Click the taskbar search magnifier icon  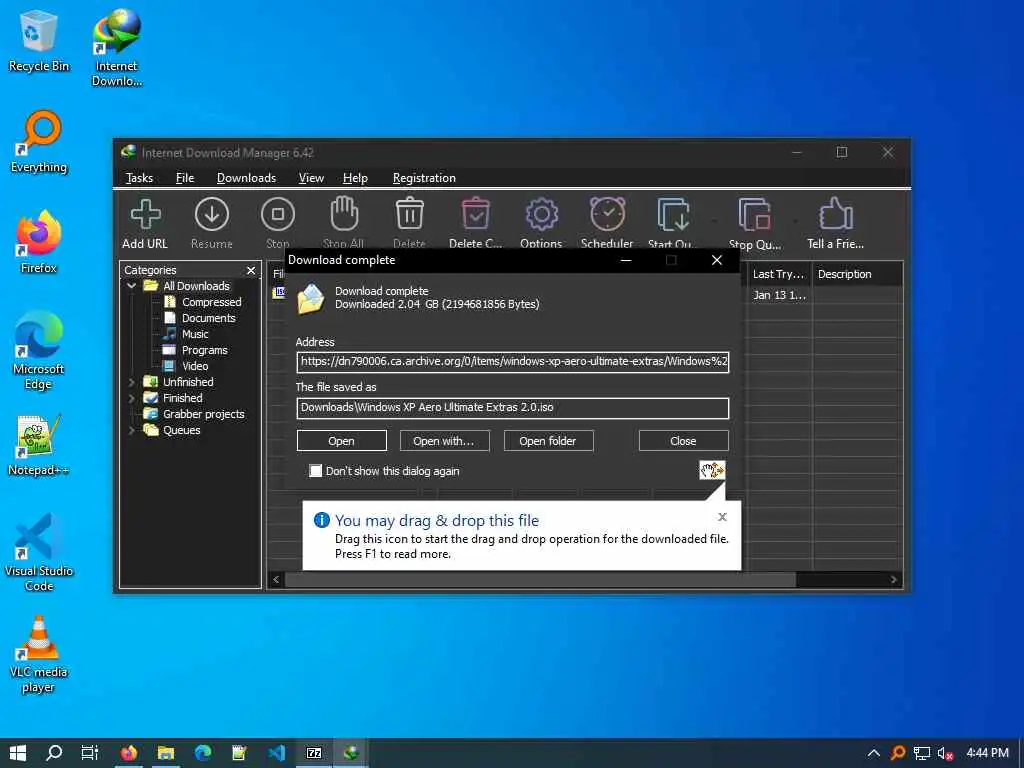[x=54, y=753]
